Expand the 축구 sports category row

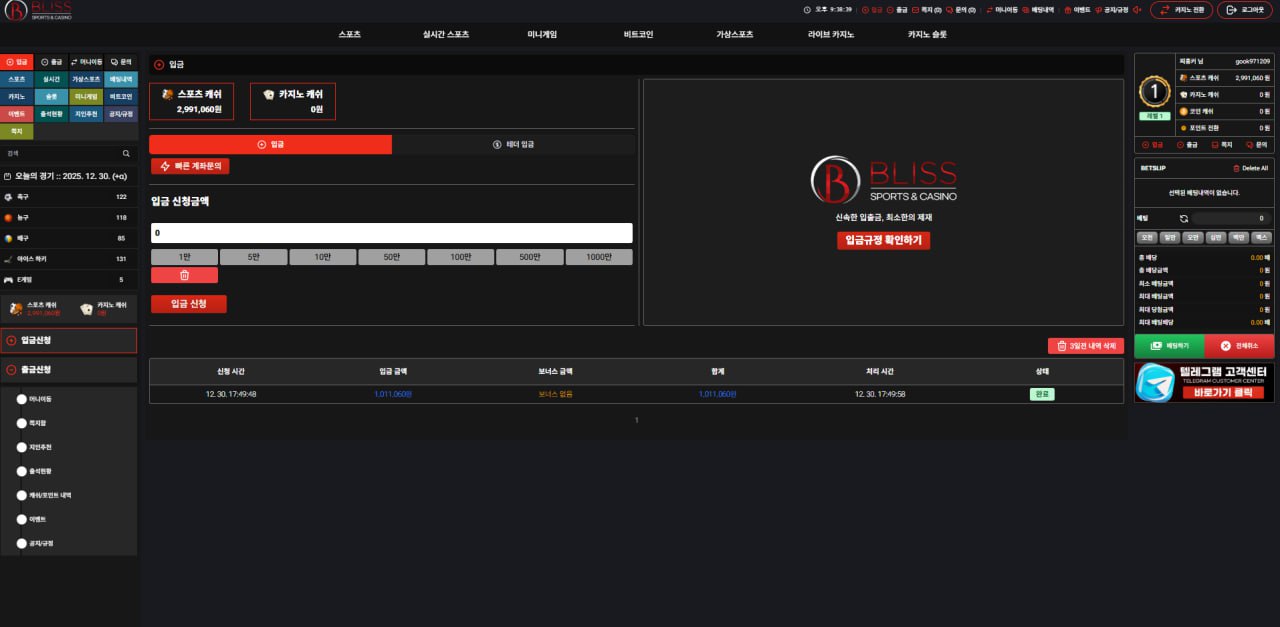[68, 198]
